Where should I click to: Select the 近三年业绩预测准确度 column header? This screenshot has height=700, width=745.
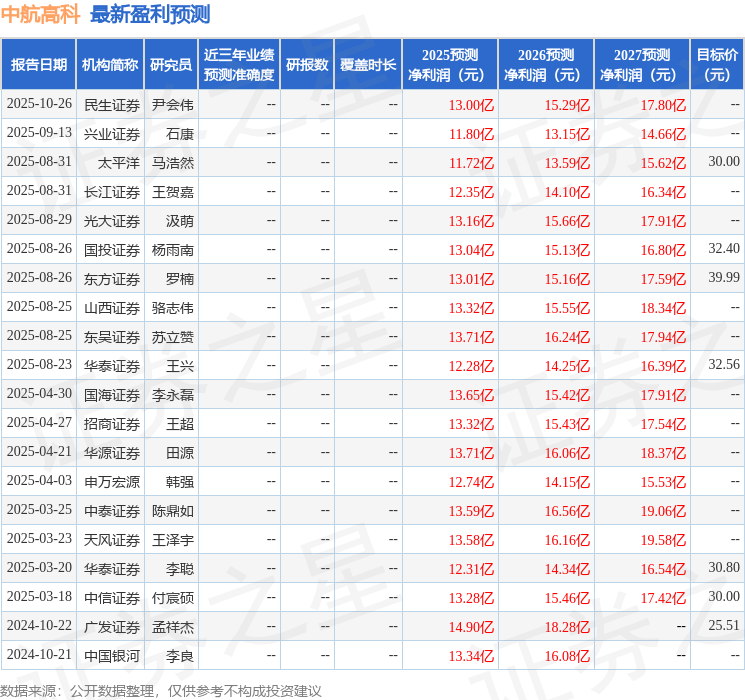pyautogui.click(x=238, y=65)
